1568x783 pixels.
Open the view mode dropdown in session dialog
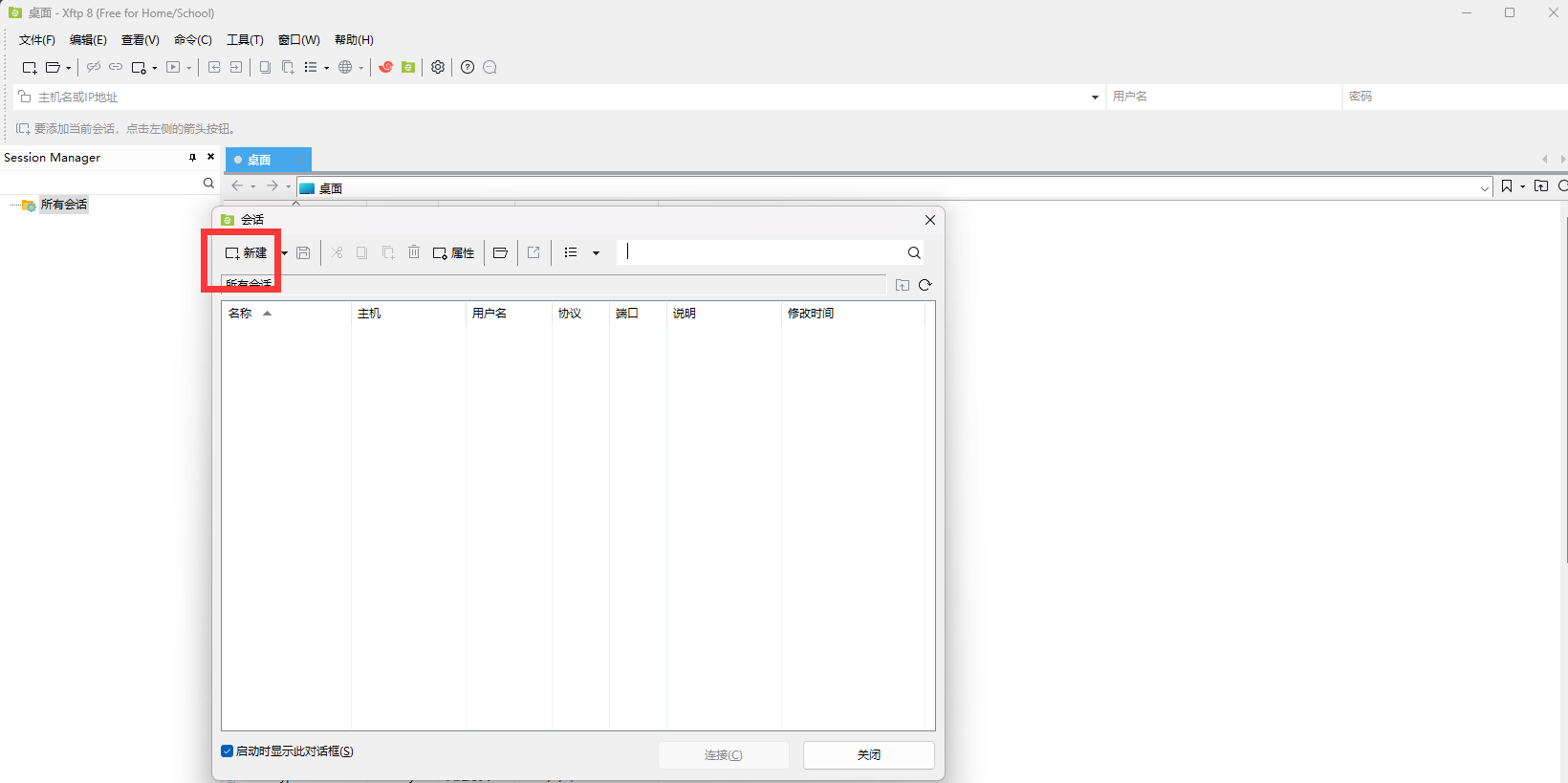(596, 253)
